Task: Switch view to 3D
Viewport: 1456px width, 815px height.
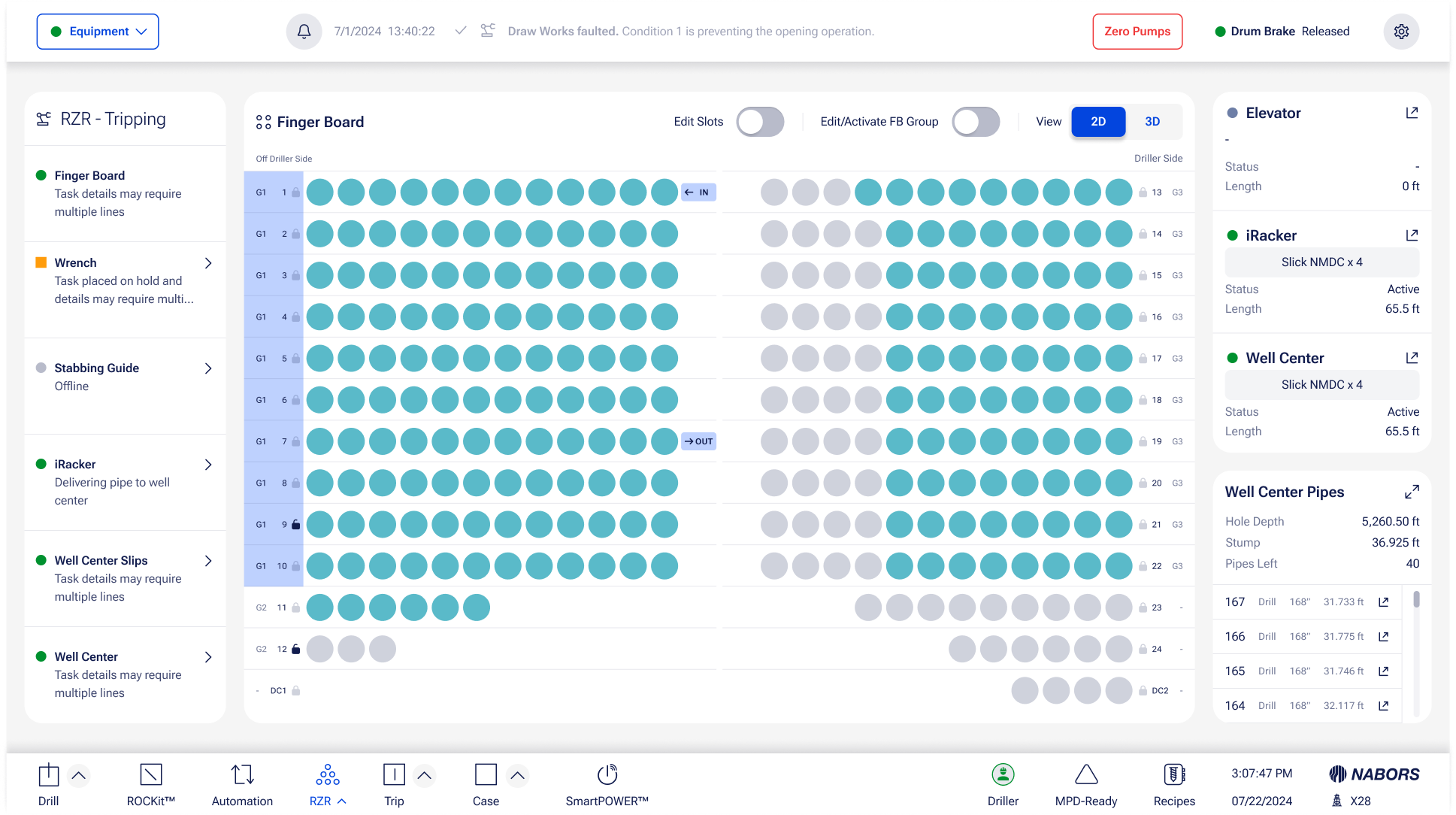Action: pyautogui.click(x=1152, y=122)
